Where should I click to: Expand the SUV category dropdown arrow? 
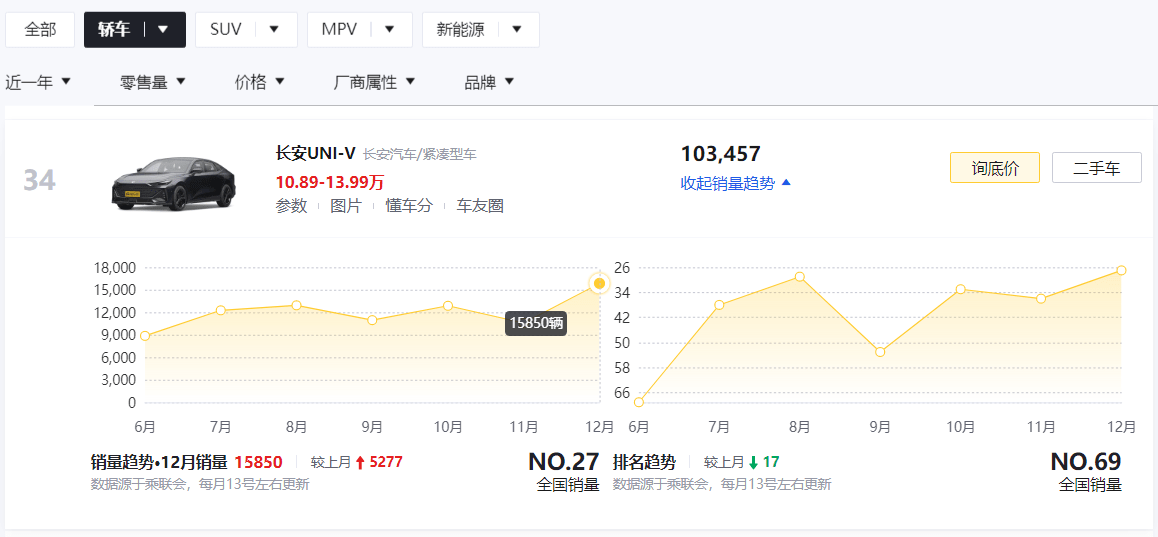274,30
